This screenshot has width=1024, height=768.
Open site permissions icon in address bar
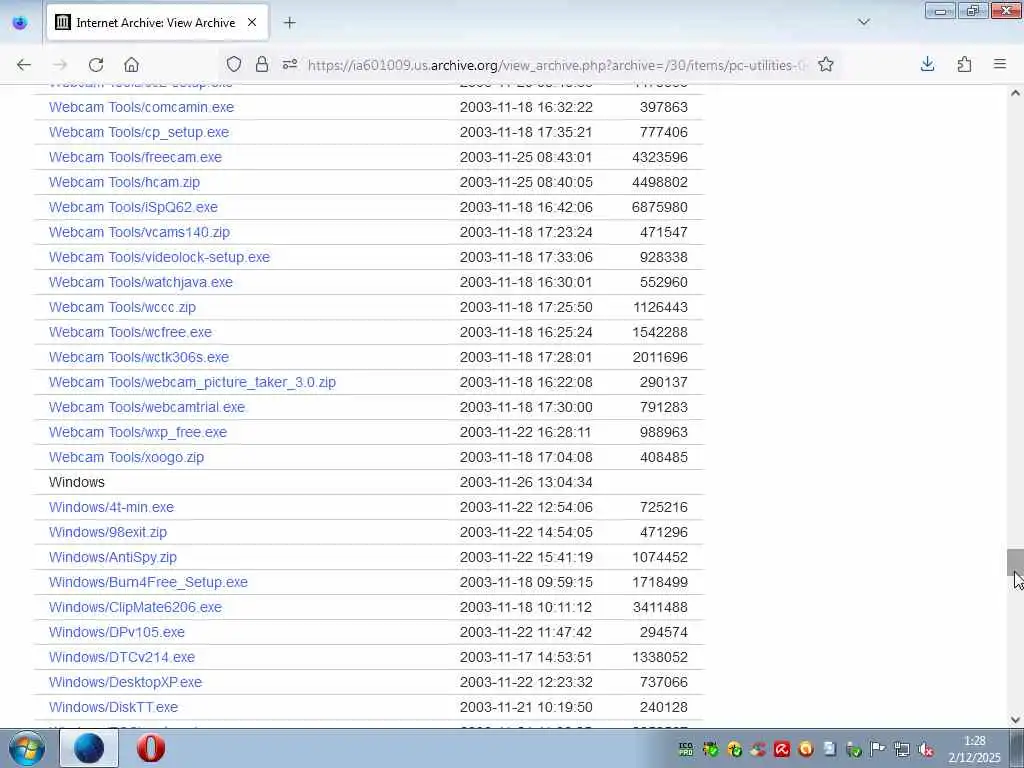(290, 64)
